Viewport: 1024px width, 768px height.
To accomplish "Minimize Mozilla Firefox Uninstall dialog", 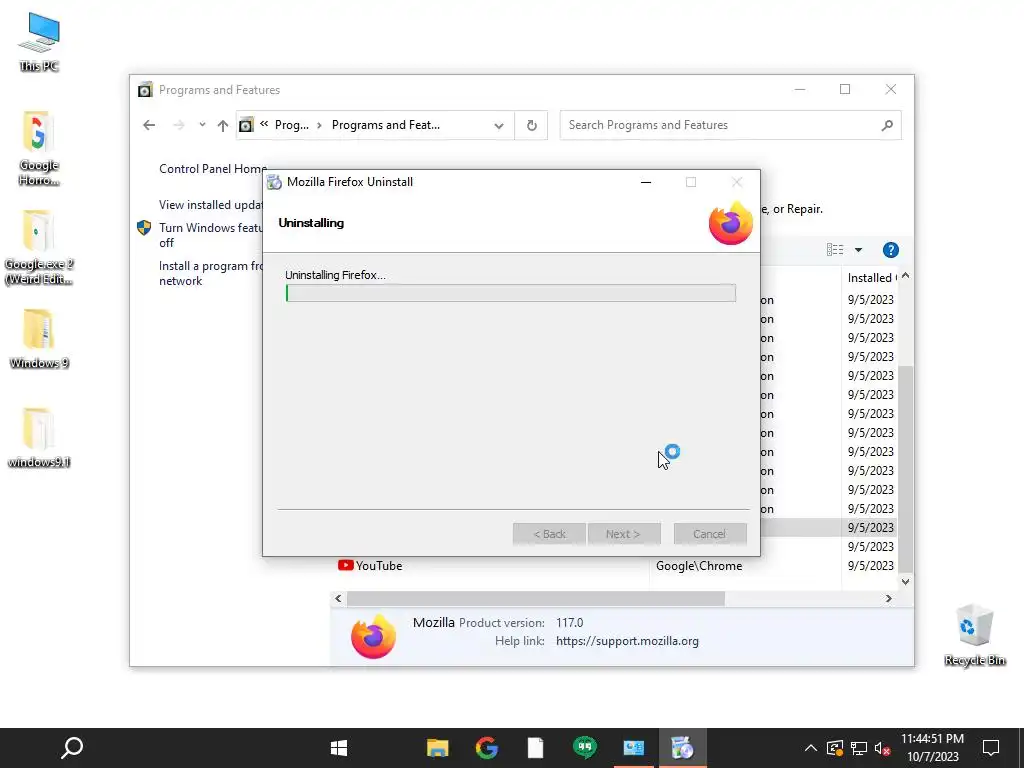I will tap(646, 182).
